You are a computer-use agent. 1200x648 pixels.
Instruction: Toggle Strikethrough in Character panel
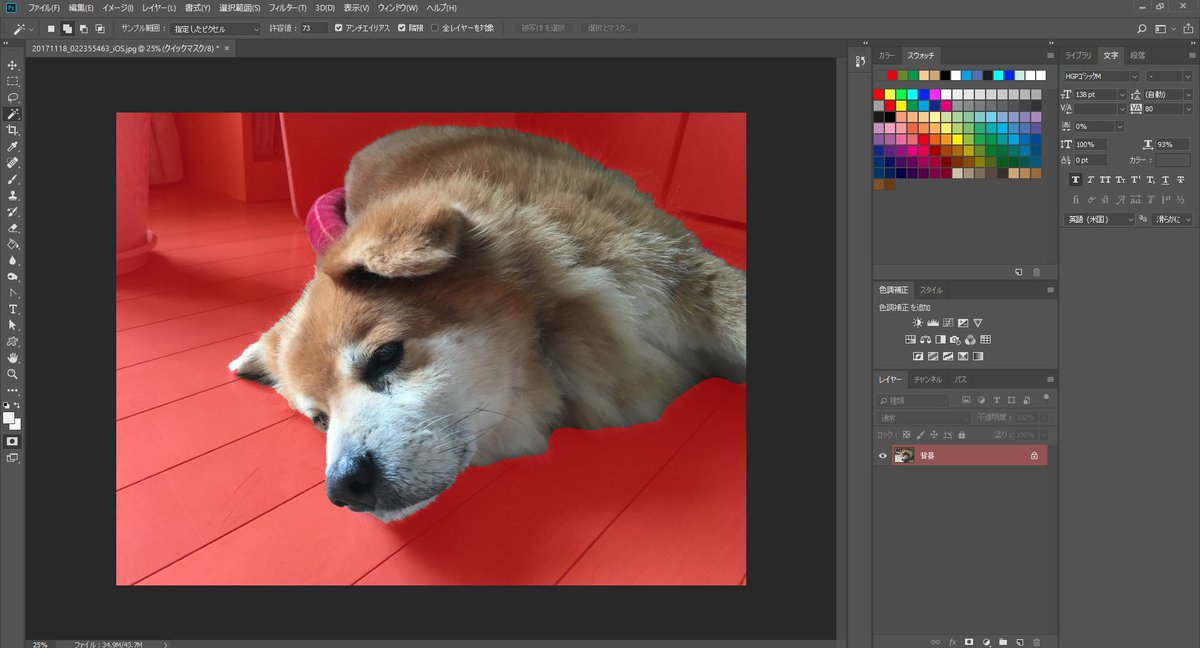1182,180
